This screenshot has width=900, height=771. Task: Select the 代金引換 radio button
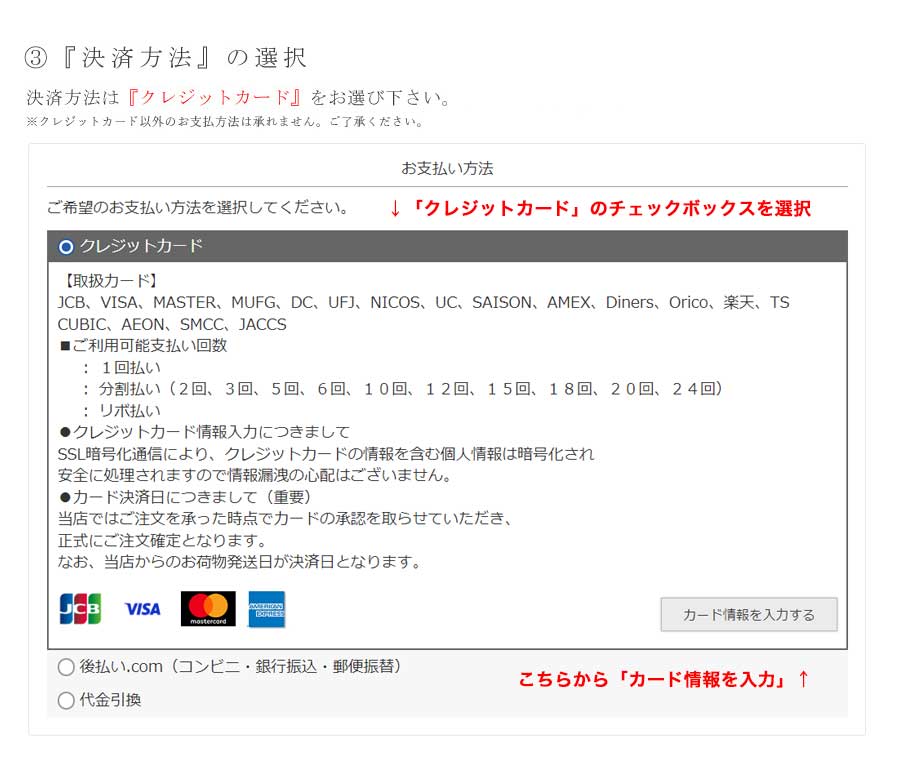66,700
